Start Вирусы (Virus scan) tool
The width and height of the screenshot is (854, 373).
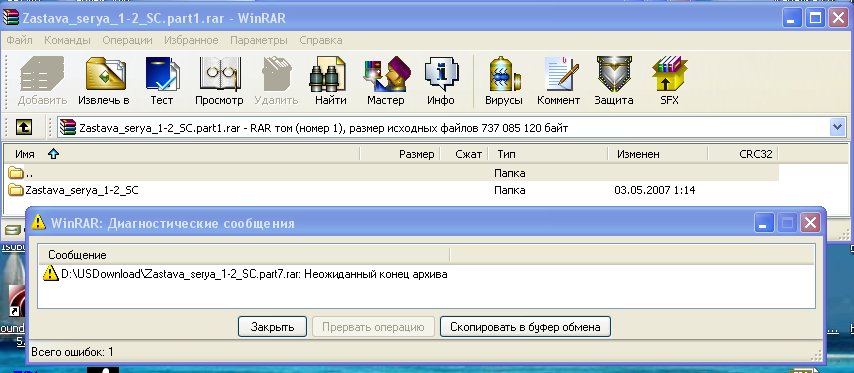click(504, 74)
